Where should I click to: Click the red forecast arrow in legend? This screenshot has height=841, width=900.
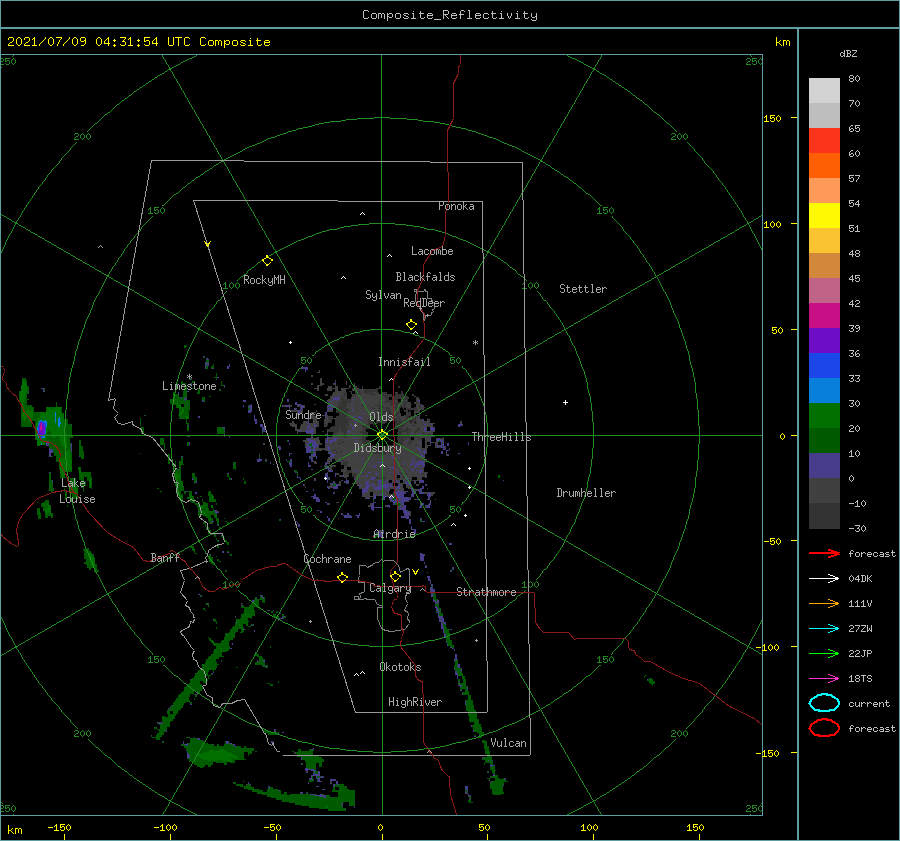tap(824, 553)
